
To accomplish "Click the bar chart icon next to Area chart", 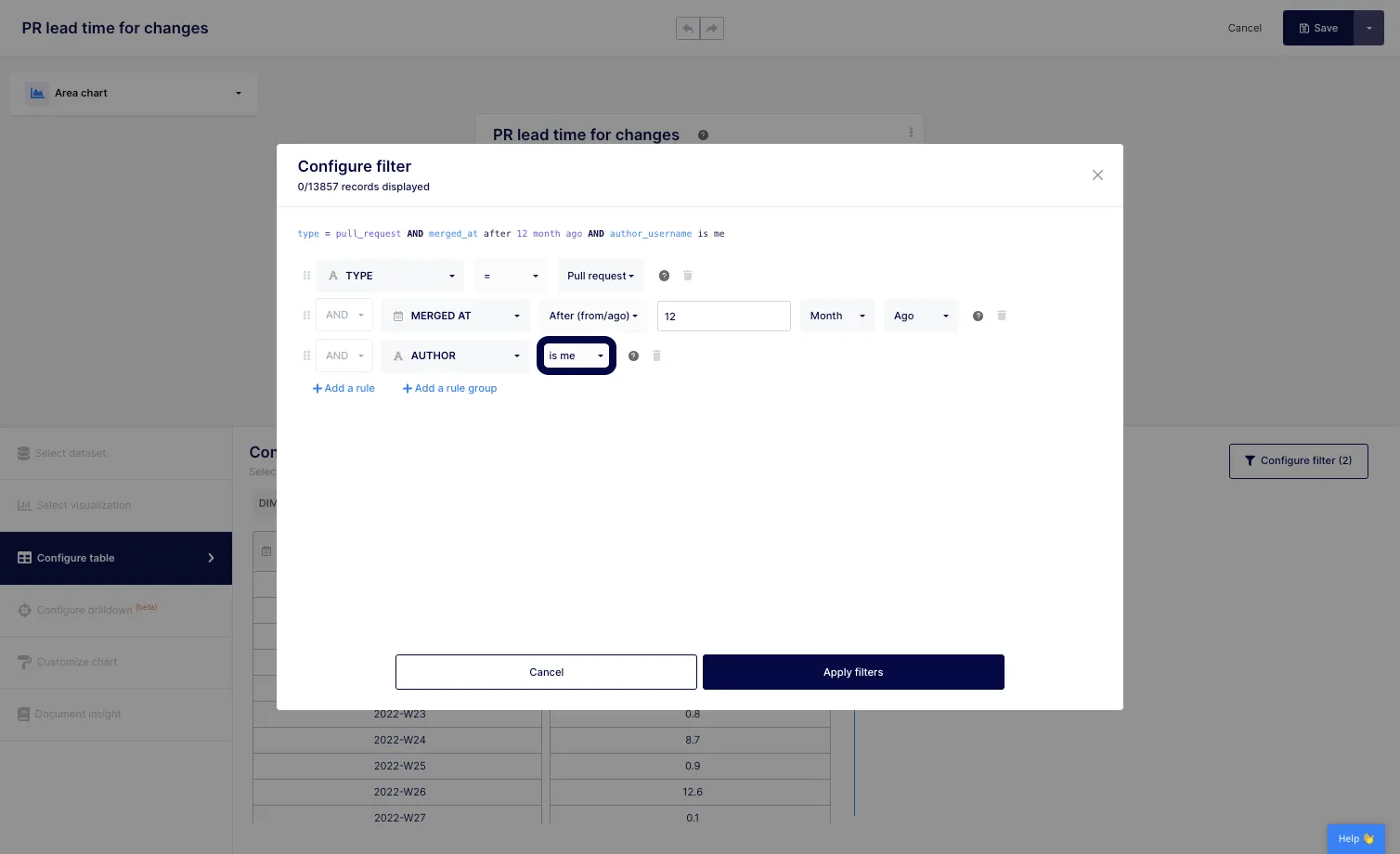I will (37, 93).
